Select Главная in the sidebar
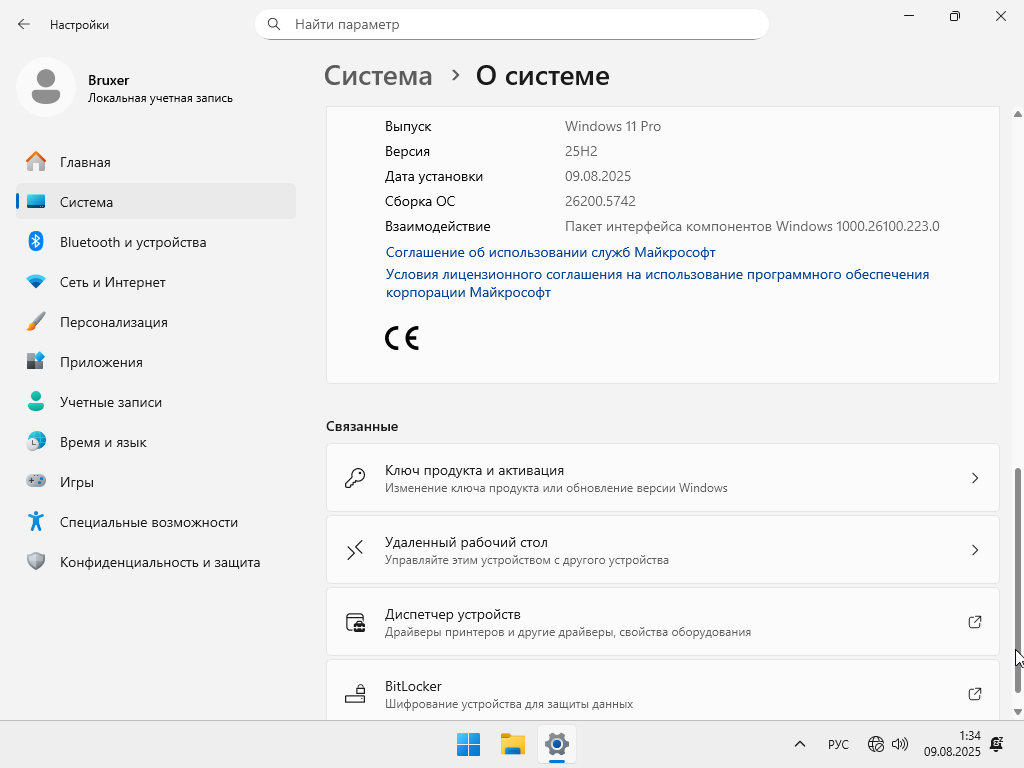This screenshot has height=768, width=1024. coord(156,161)
